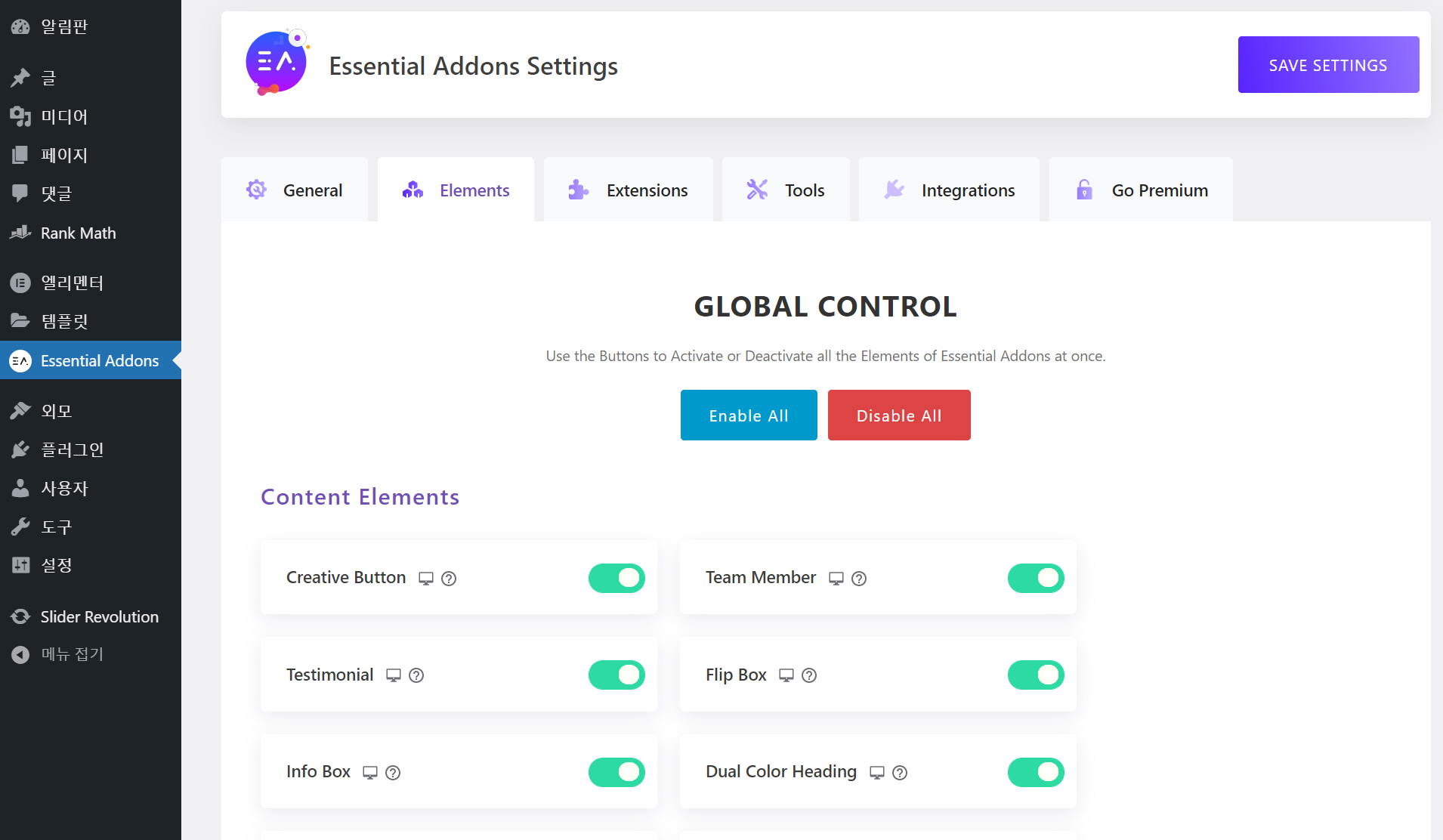The height and width of the screenshot is (840, 1443).
Task: Click the 미디어 media icon in sidebar
Action: pyautogui.click(x=20, y=116)
